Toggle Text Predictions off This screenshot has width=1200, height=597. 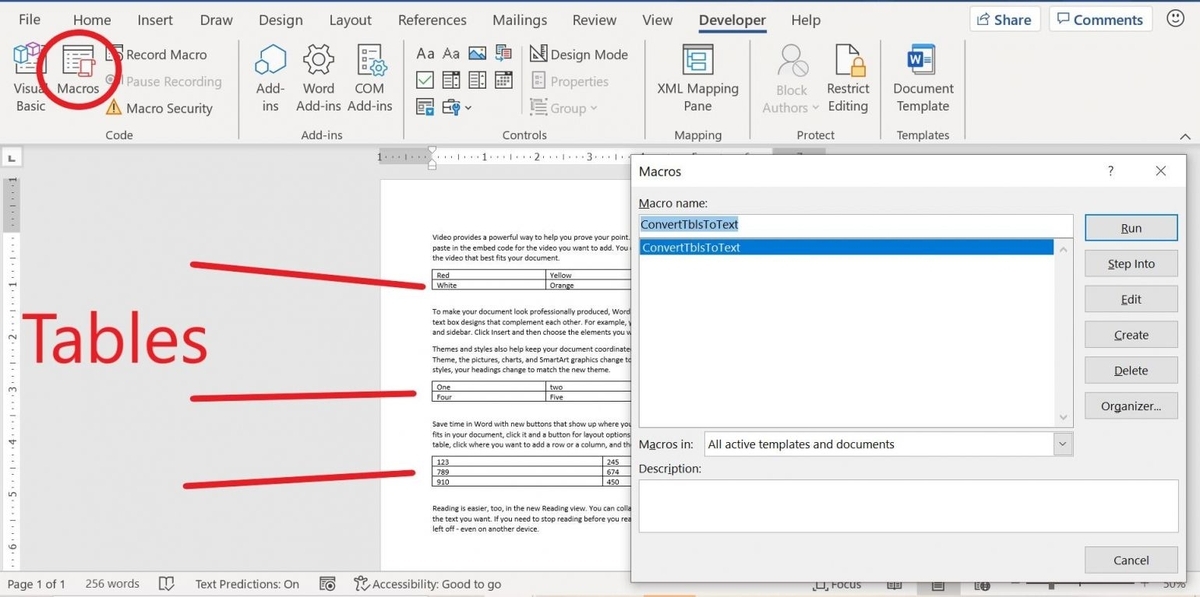[x=246, y=583]
